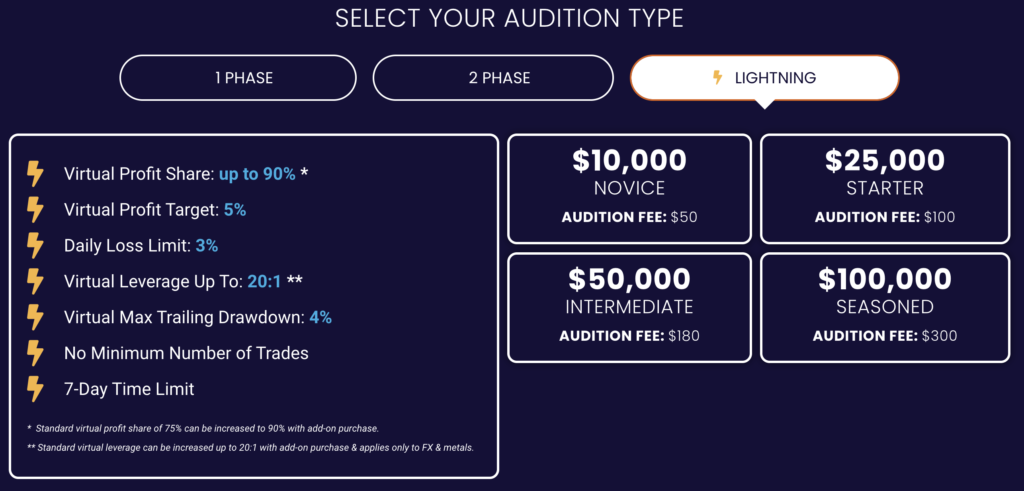Pick the $100,000 Seasoned account card
Image resolution: width=1024 pixels, height=491 pixels.
(x=885, y=308)
